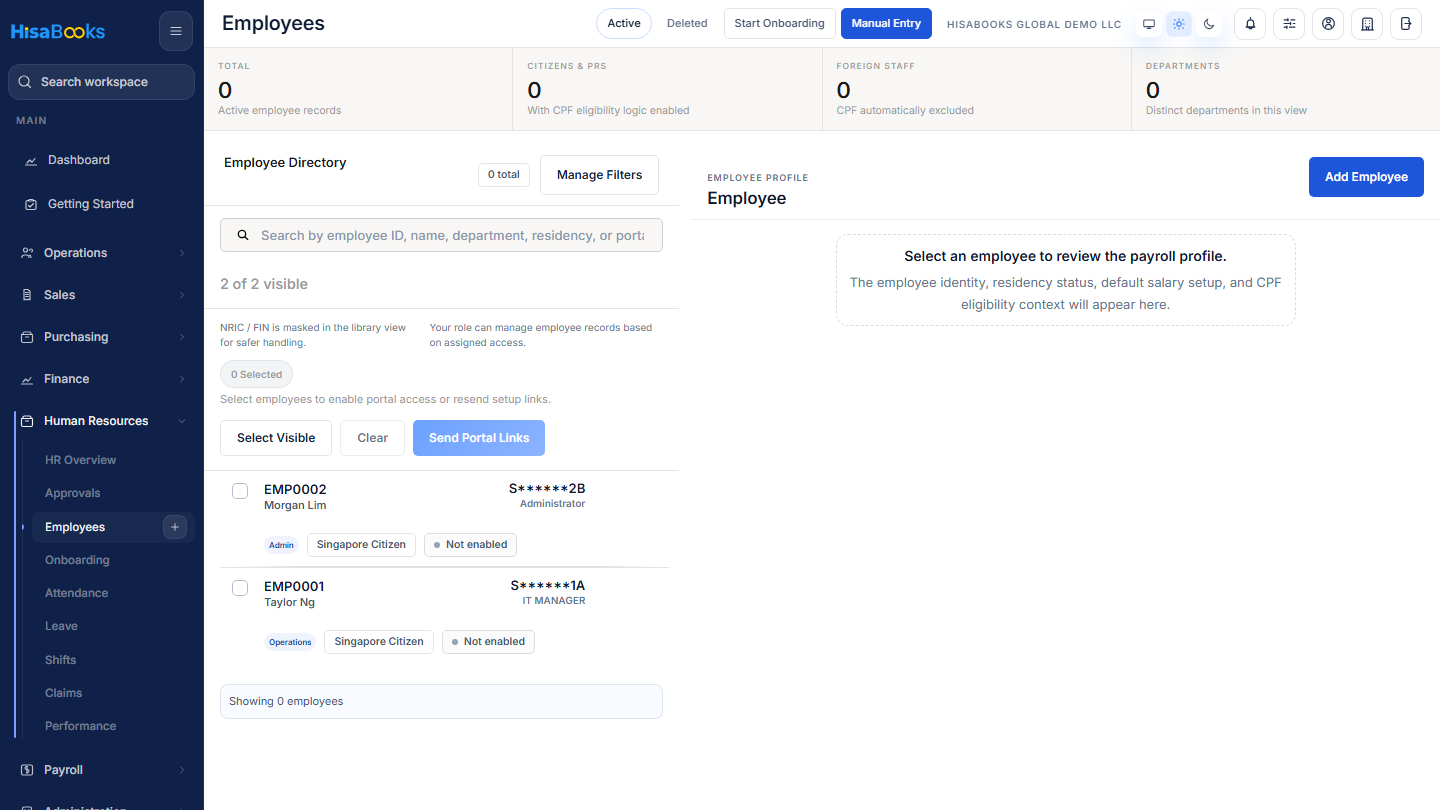Click the logout icon

pos(1406,24)
